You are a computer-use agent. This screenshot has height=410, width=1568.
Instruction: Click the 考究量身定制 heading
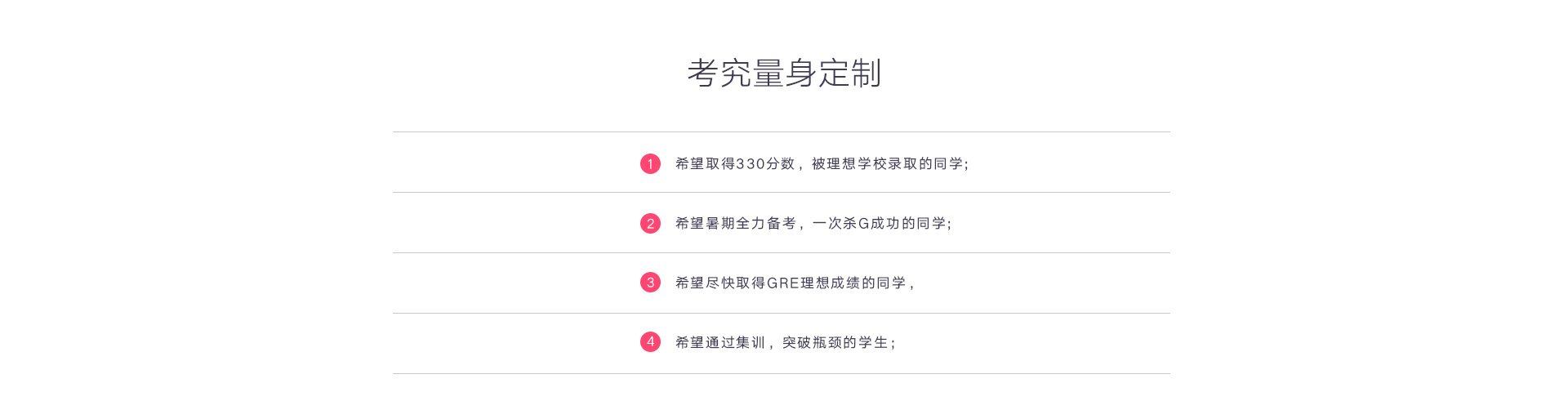coord(784,74)
